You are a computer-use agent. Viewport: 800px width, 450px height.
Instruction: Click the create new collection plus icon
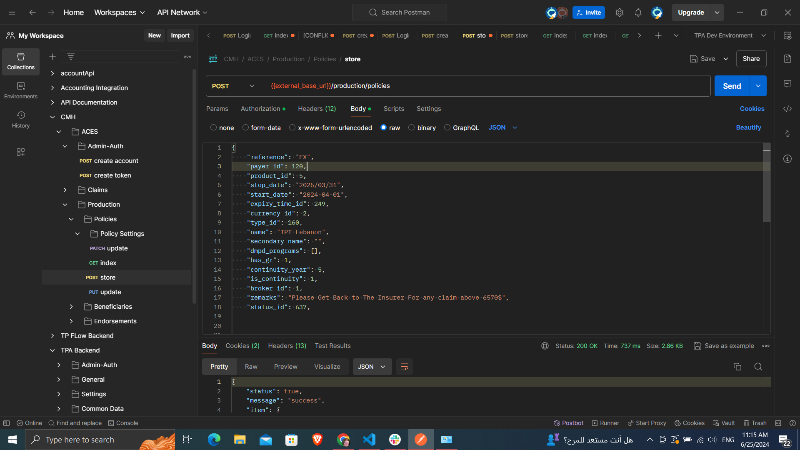pyautogui.click(x=54, y=57)
